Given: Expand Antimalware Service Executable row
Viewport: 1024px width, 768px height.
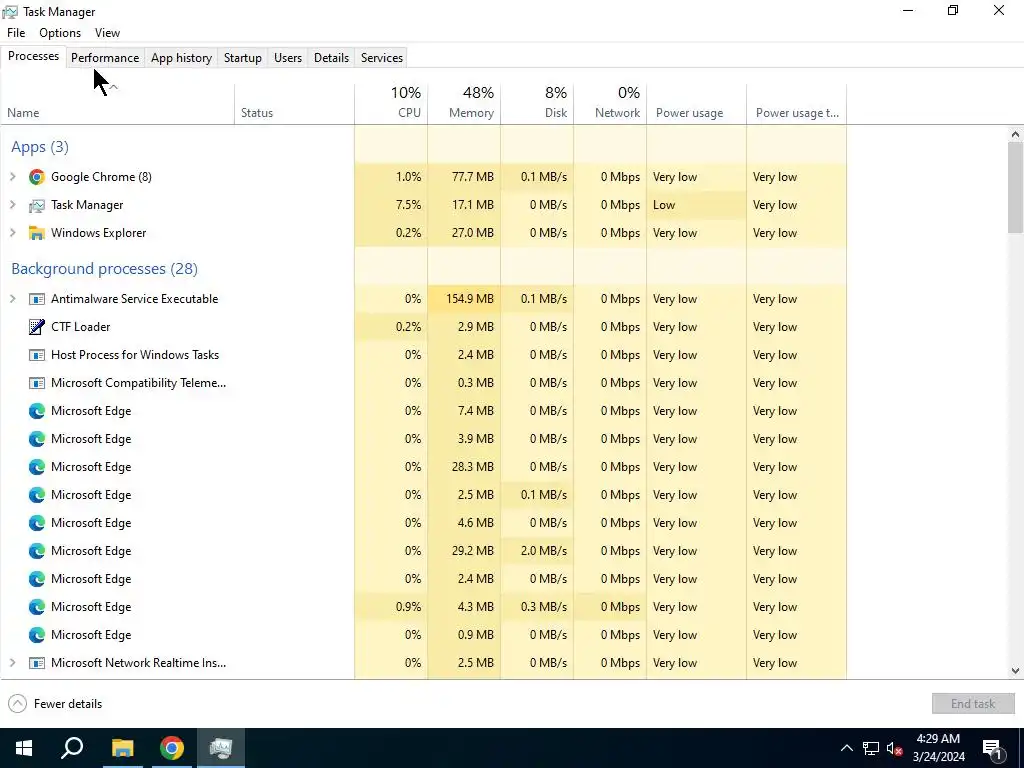Looking at the screenshot, I should point(12,299).
